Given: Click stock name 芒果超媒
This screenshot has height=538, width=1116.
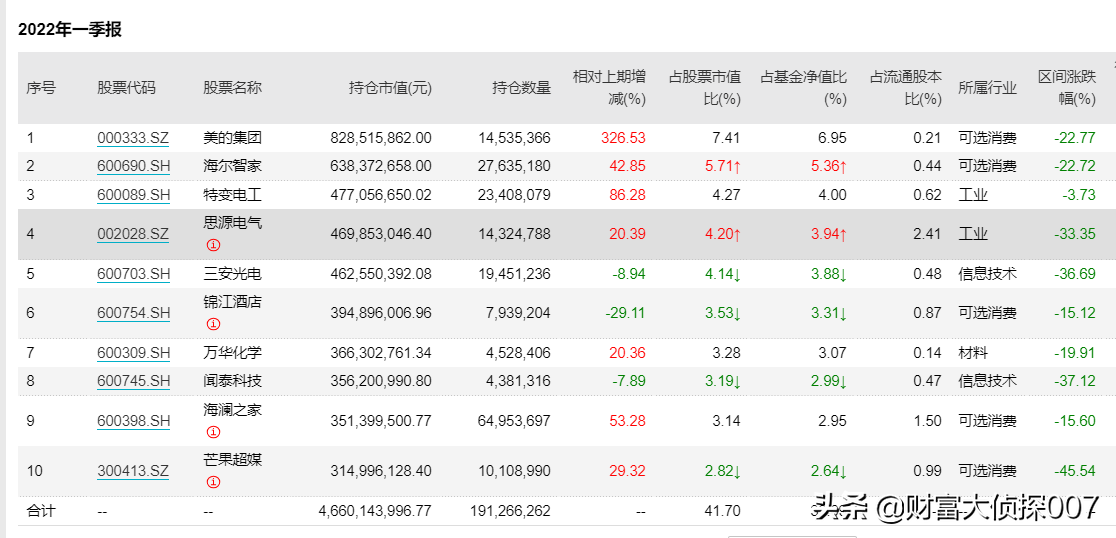Looking at the screenshot, I should pos(232,459).
